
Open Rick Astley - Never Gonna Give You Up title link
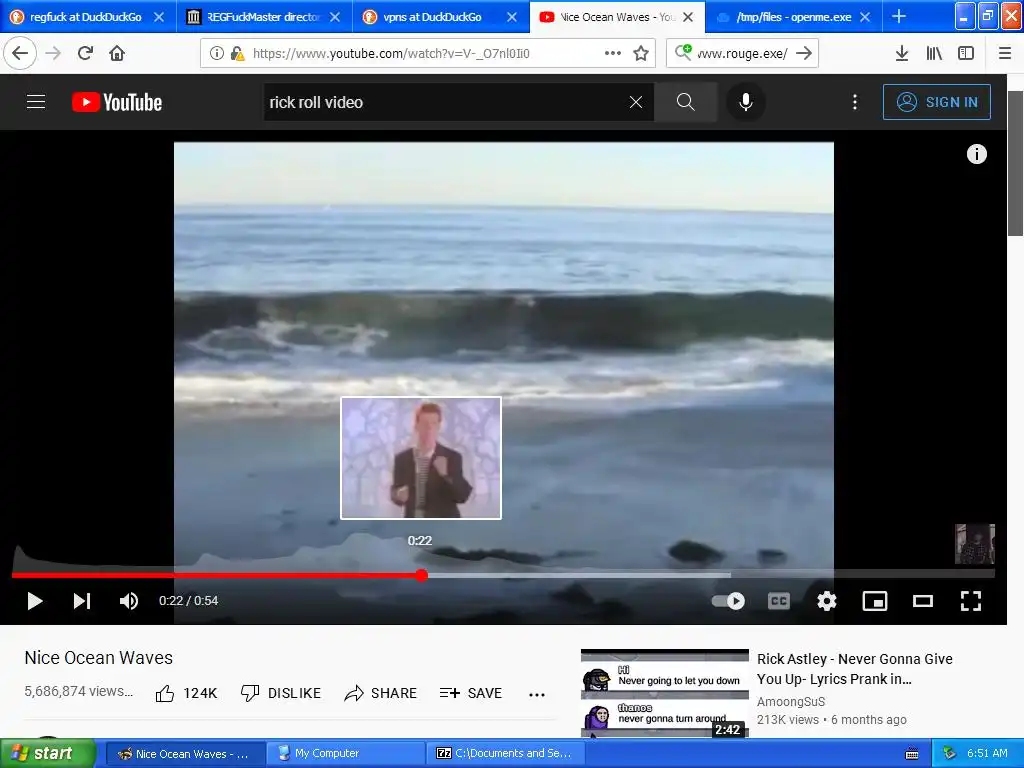pyautogui.click(x=855, y=669)
